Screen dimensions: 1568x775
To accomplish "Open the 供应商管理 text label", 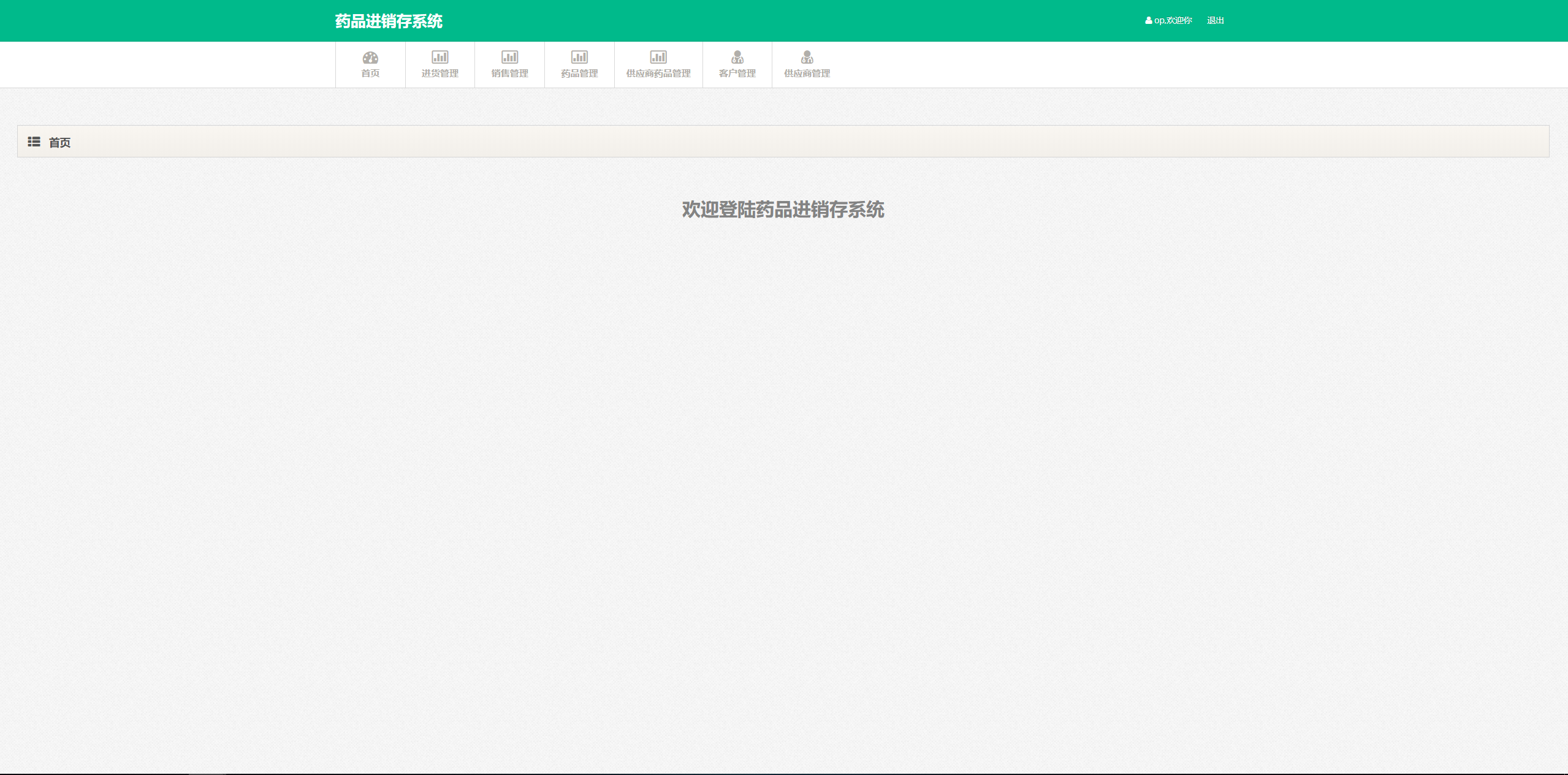I will point(807,74).
